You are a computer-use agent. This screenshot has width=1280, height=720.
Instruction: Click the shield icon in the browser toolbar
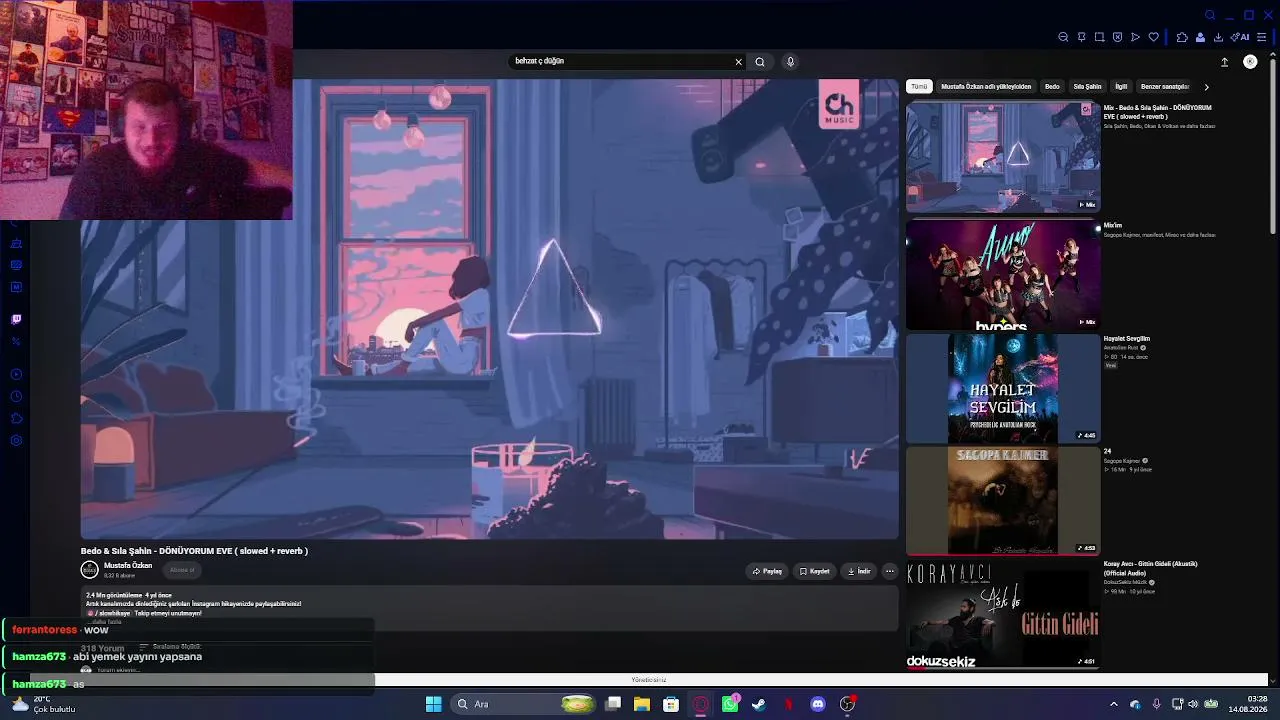1117,37
